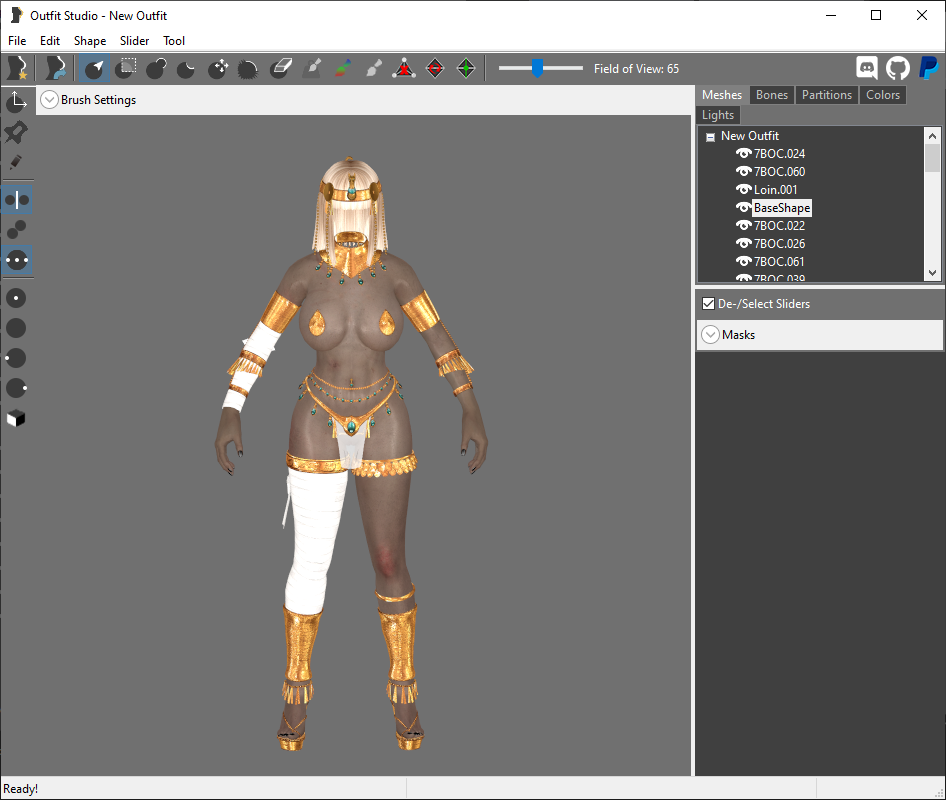Activate the Transform tool with axes
The width and height of the screenshot is (946, 800).
click(16, 101)
